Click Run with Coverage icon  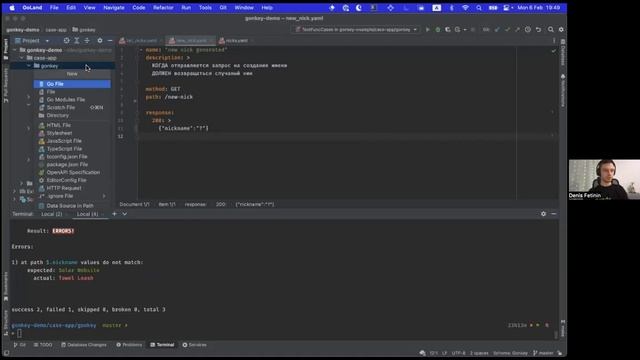(x=448, y=29)
